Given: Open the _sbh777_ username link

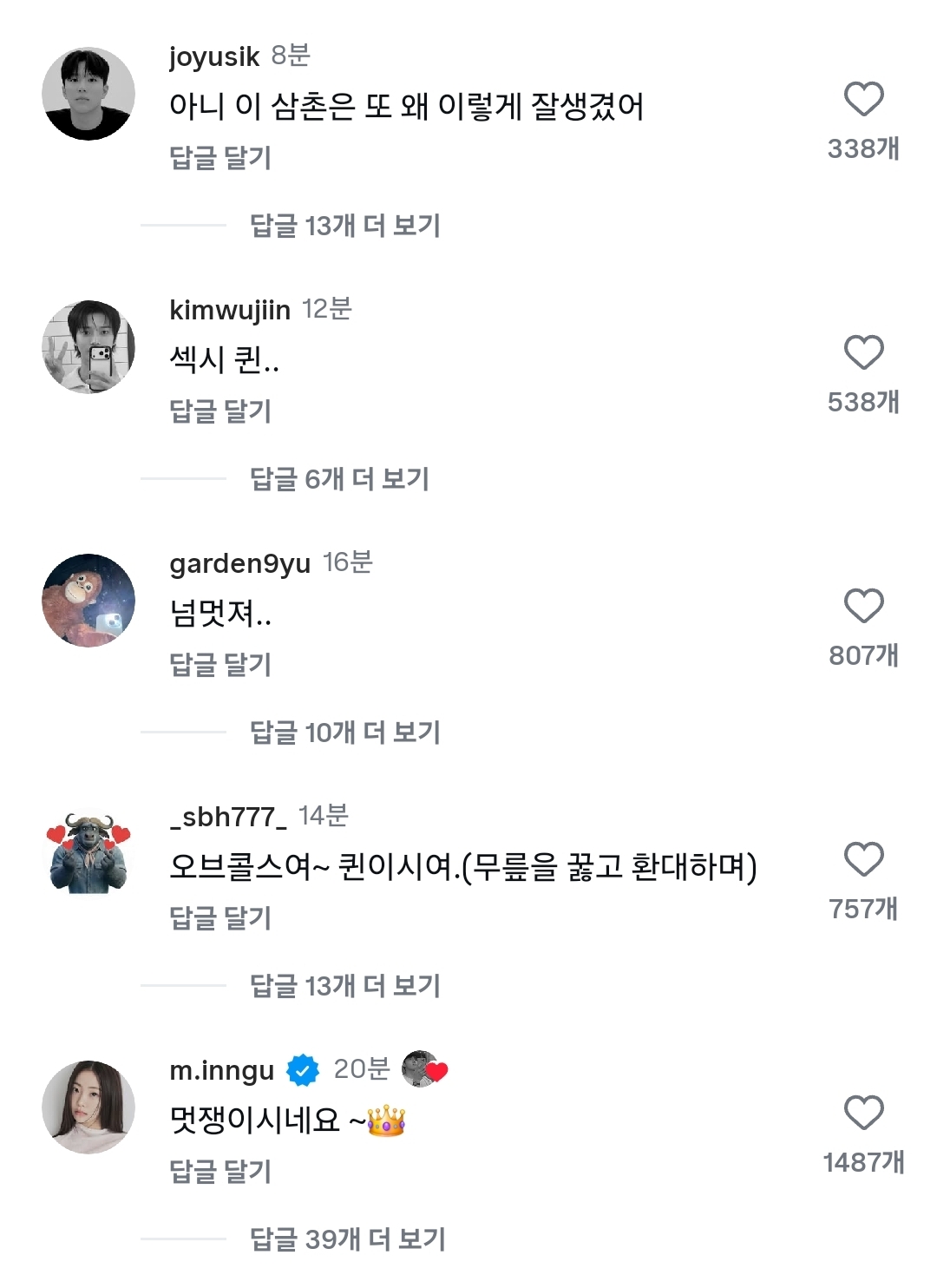Looking at the screenshot, I should 228,817.
